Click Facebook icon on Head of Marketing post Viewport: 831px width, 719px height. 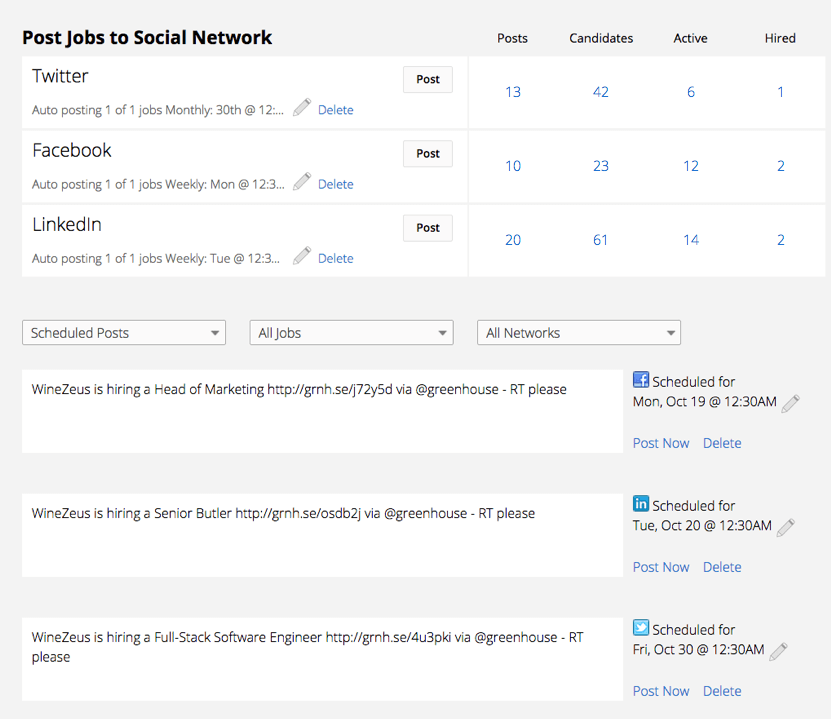coord(641,380)
